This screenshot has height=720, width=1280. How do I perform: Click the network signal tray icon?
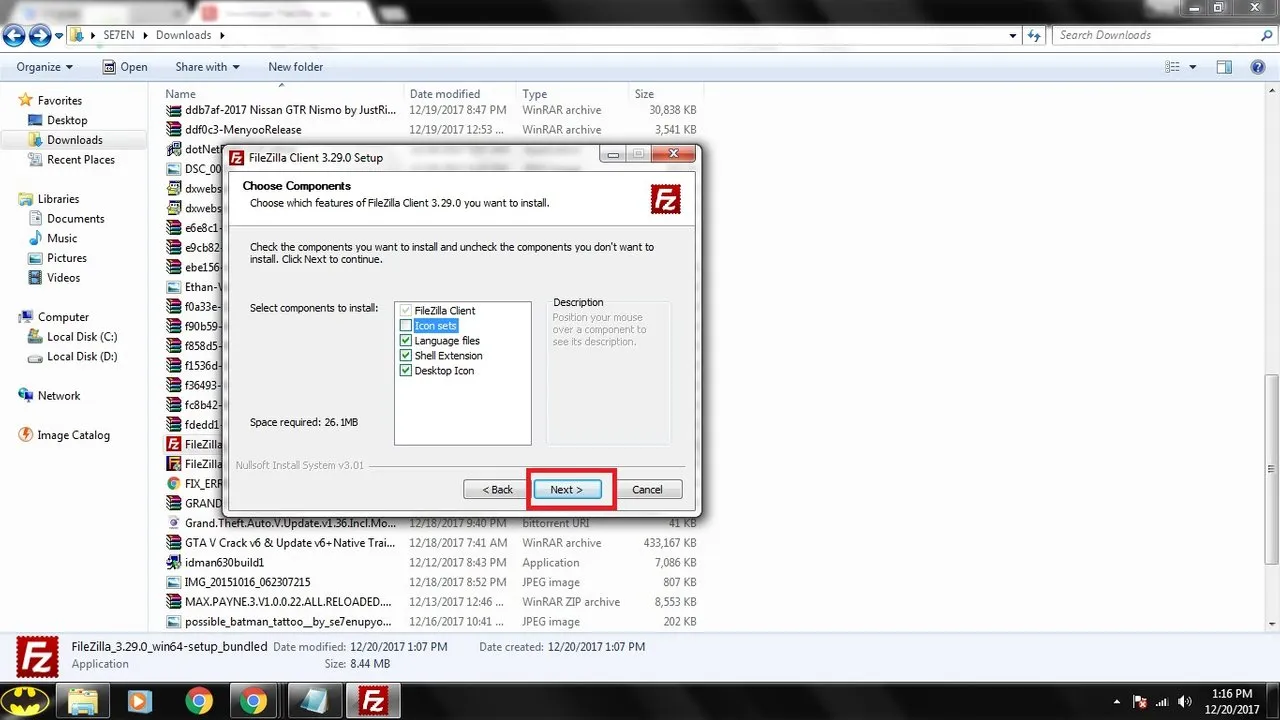coord(1162,701)
